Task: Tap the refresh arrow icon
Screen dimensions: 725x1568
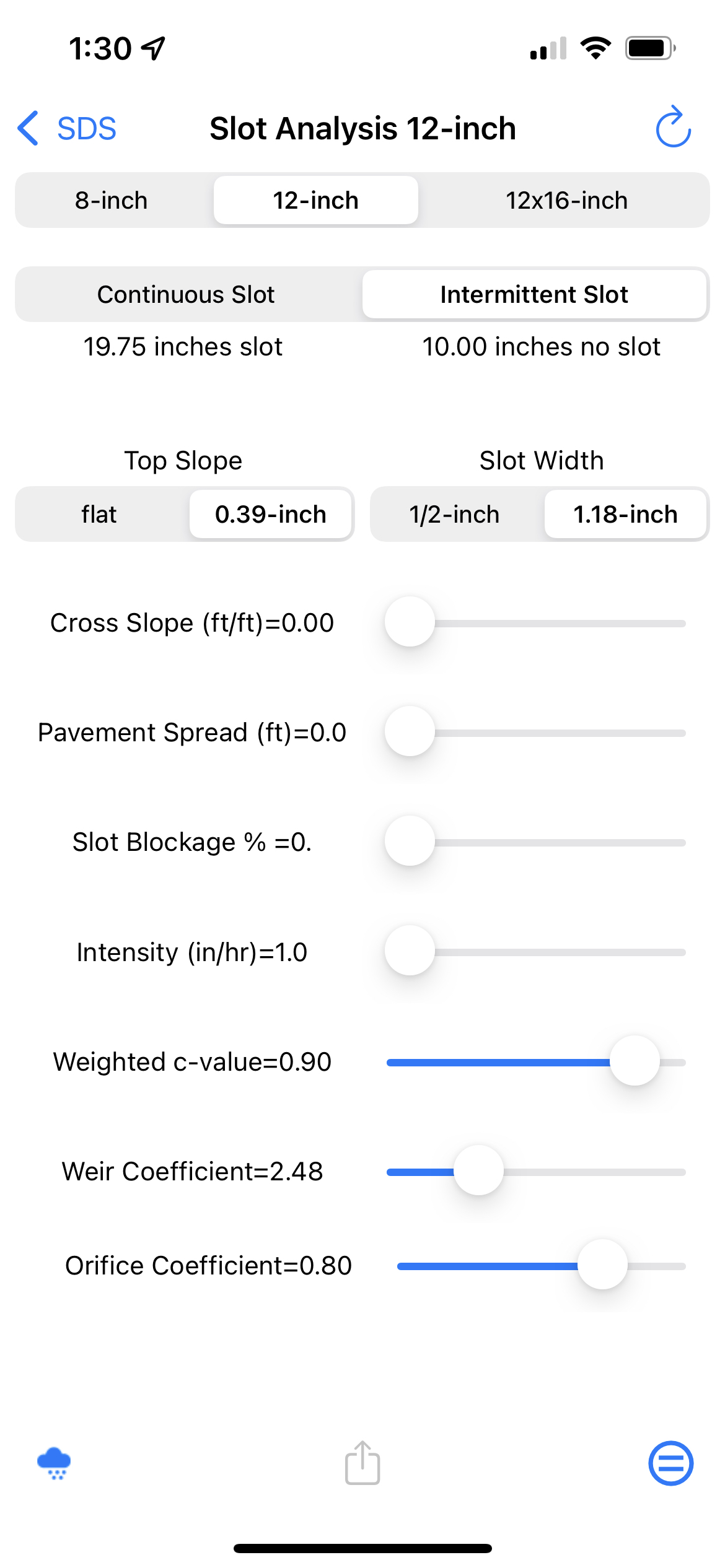Action: (673, 128)
